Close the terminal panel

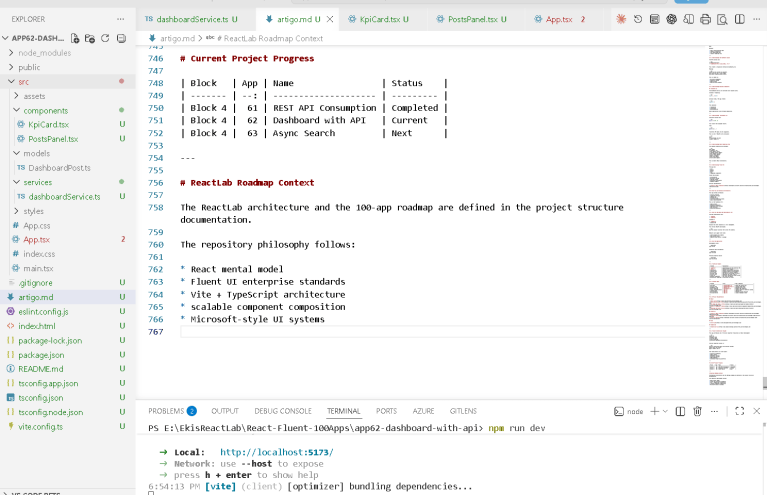pyautogui.click(x=757, y=411)
